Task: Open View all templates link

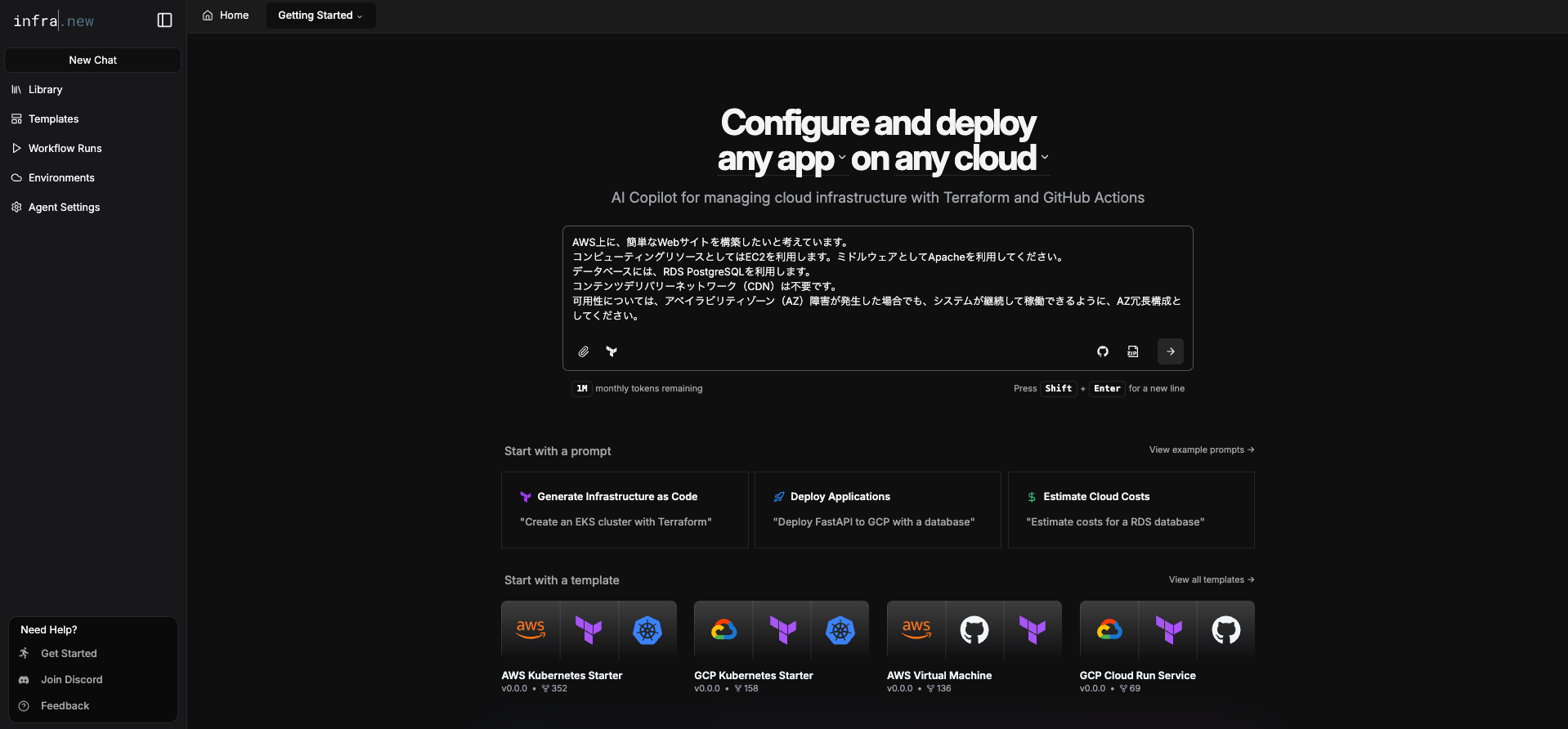Action: point(1212,579)
